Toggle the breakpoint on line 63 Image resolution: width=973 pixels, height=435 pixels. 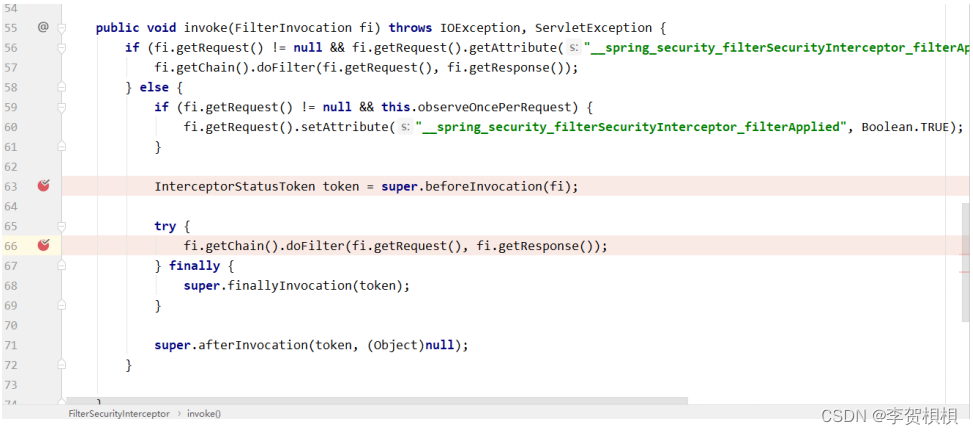click(43, 185)
